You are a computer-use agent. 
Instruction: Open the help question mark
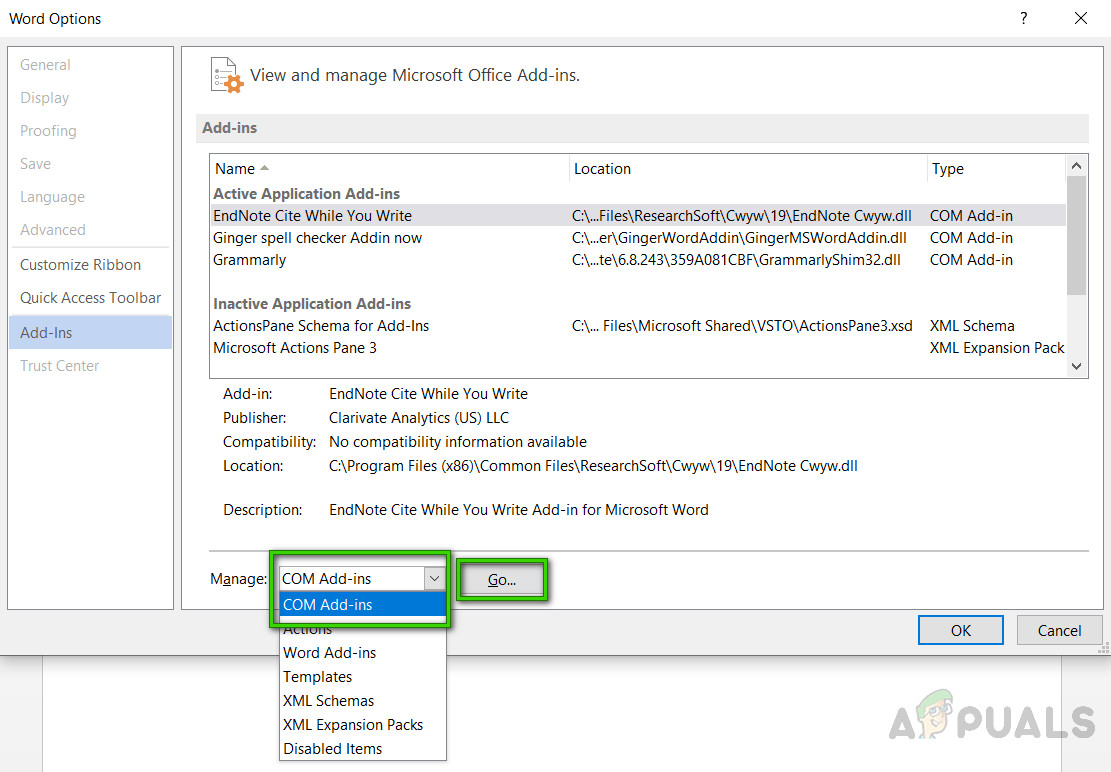[x=1024, y=18]
